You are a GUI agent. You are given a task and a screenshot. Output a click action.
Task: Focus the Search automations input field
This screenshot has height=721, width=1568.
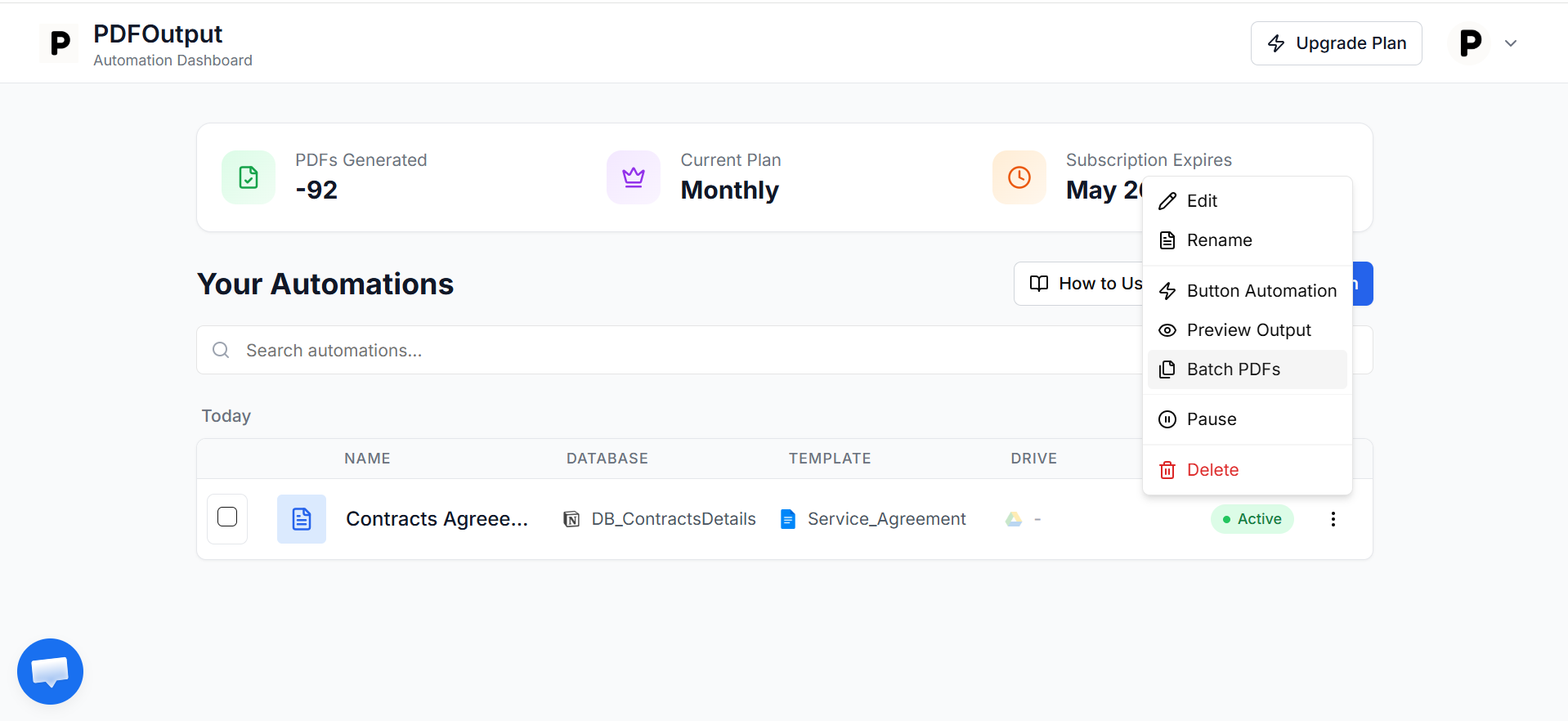tap(670, 350)
